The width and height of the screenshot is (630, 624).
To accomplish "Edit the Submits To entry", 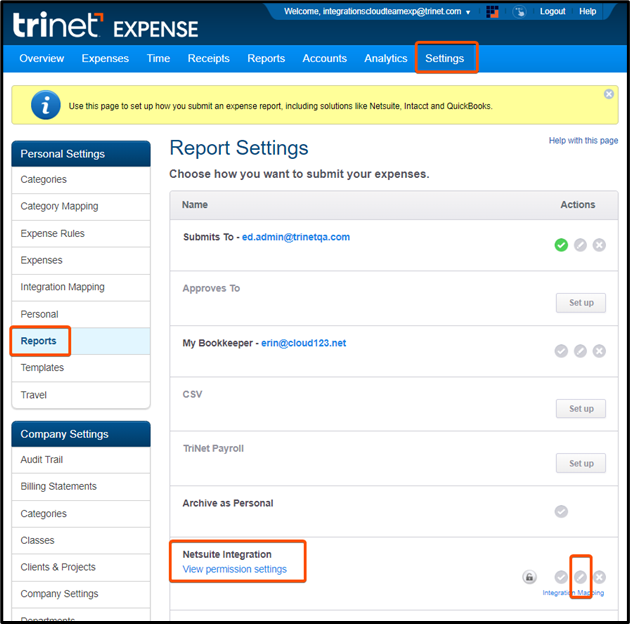I will click(580, 245).
